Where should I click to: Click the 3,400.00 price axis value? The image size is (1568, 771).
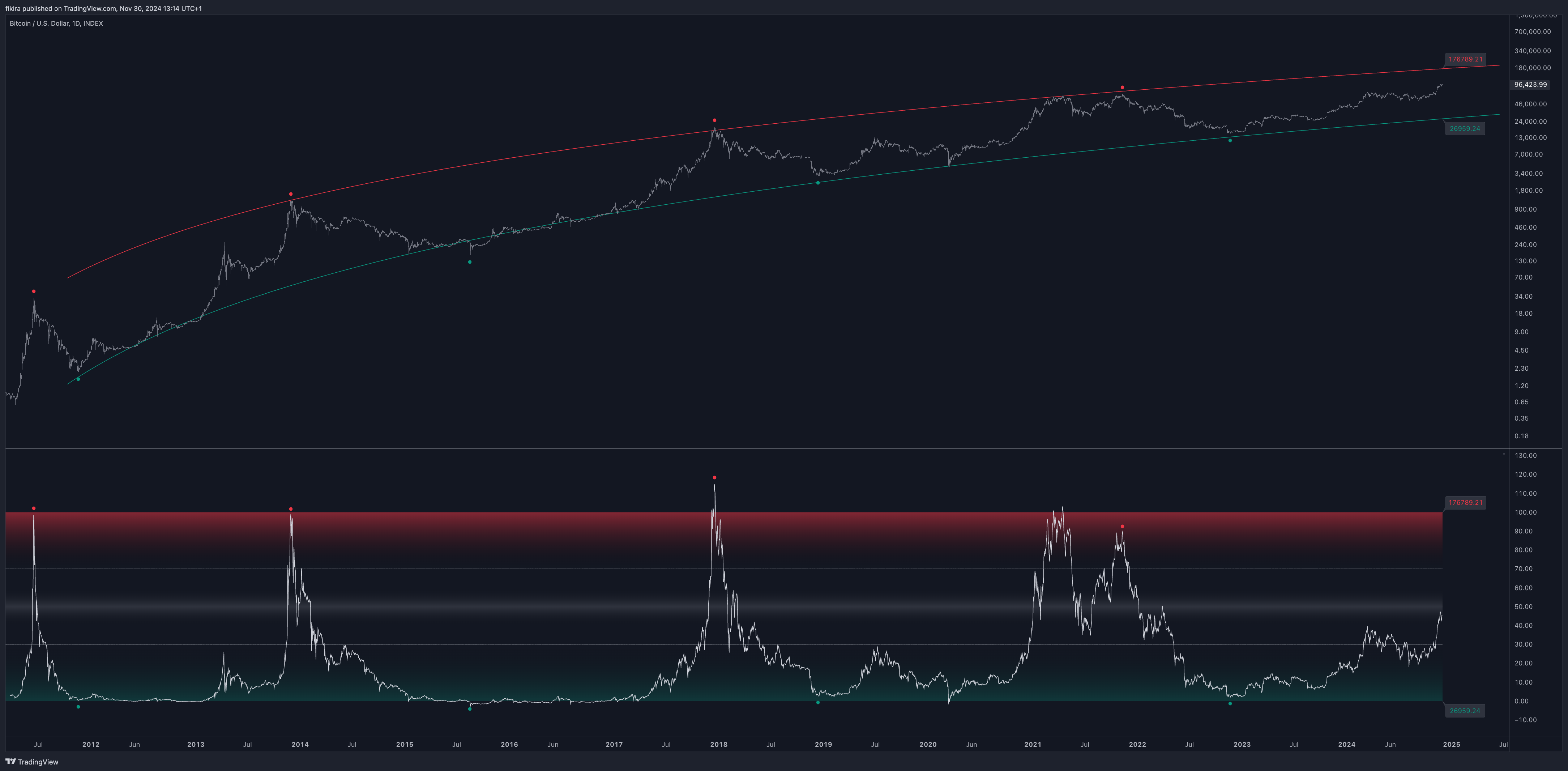click(x=1529, y=174)
